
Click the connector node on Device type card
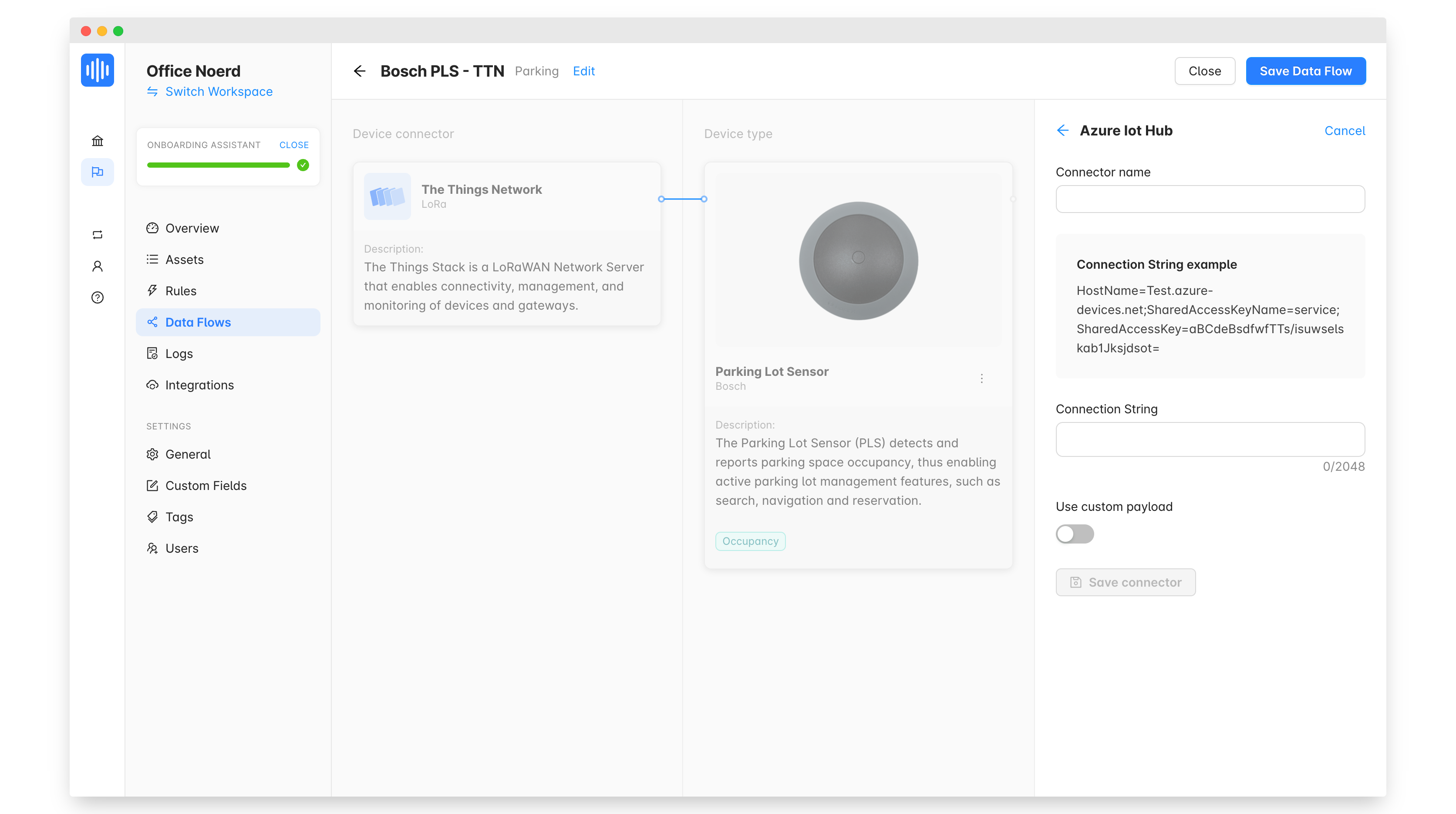pyautogui.click(x=704, y=199)
